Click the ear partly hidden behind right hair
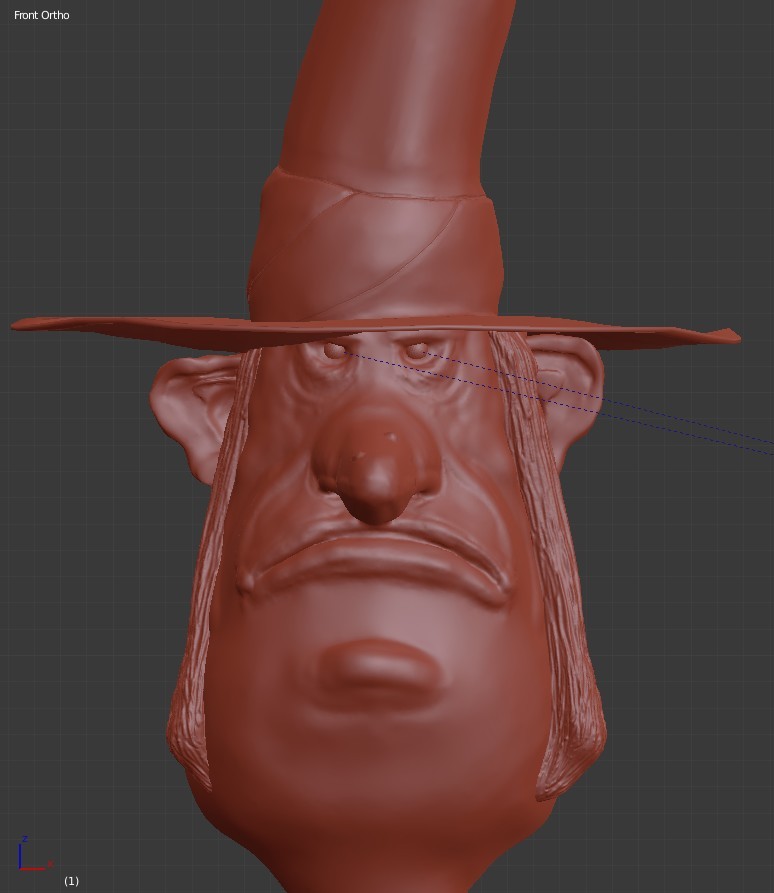774x893 pixels. click(575, 380)
